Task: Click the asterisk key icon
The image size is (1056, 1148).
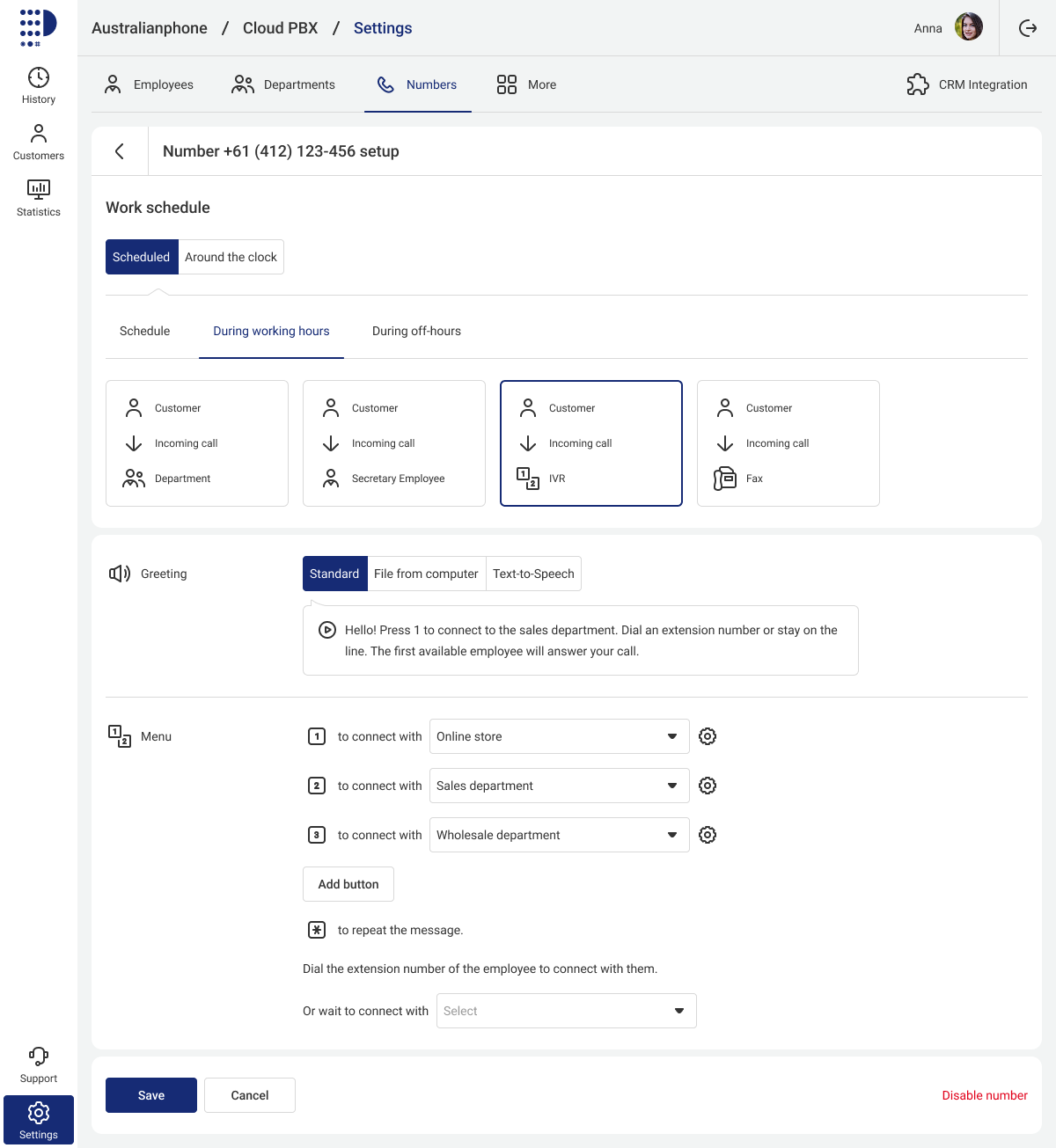Action: point(317,930)
